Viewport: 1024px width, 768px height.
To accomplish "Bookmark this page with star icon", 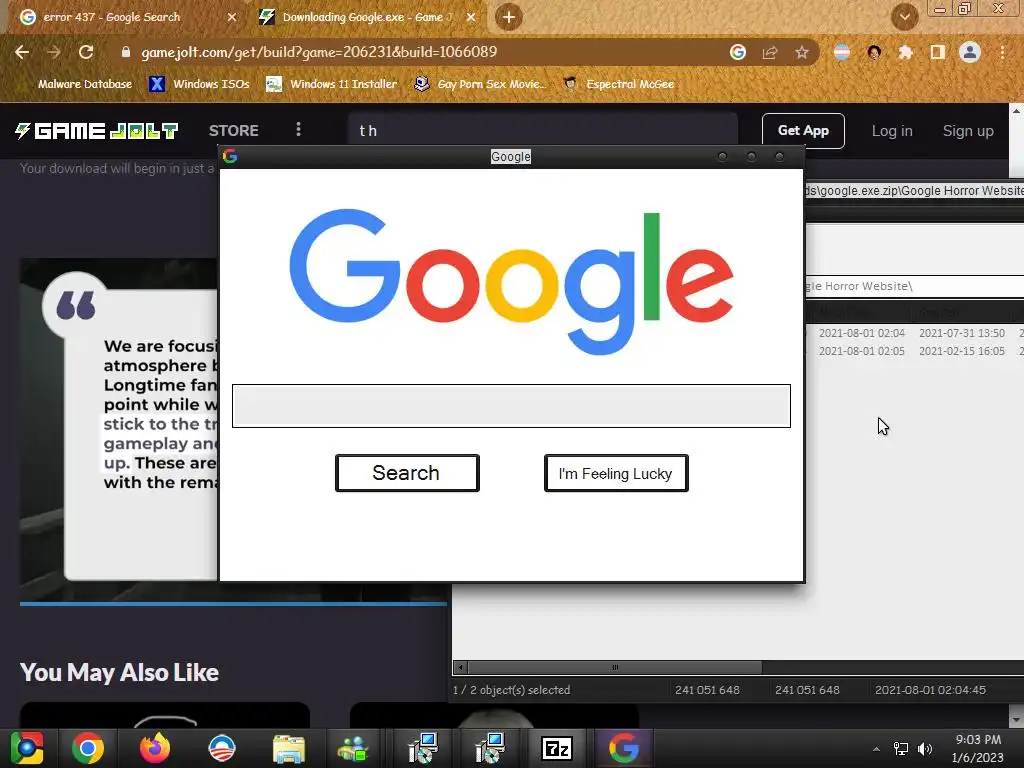I will 802,52.
